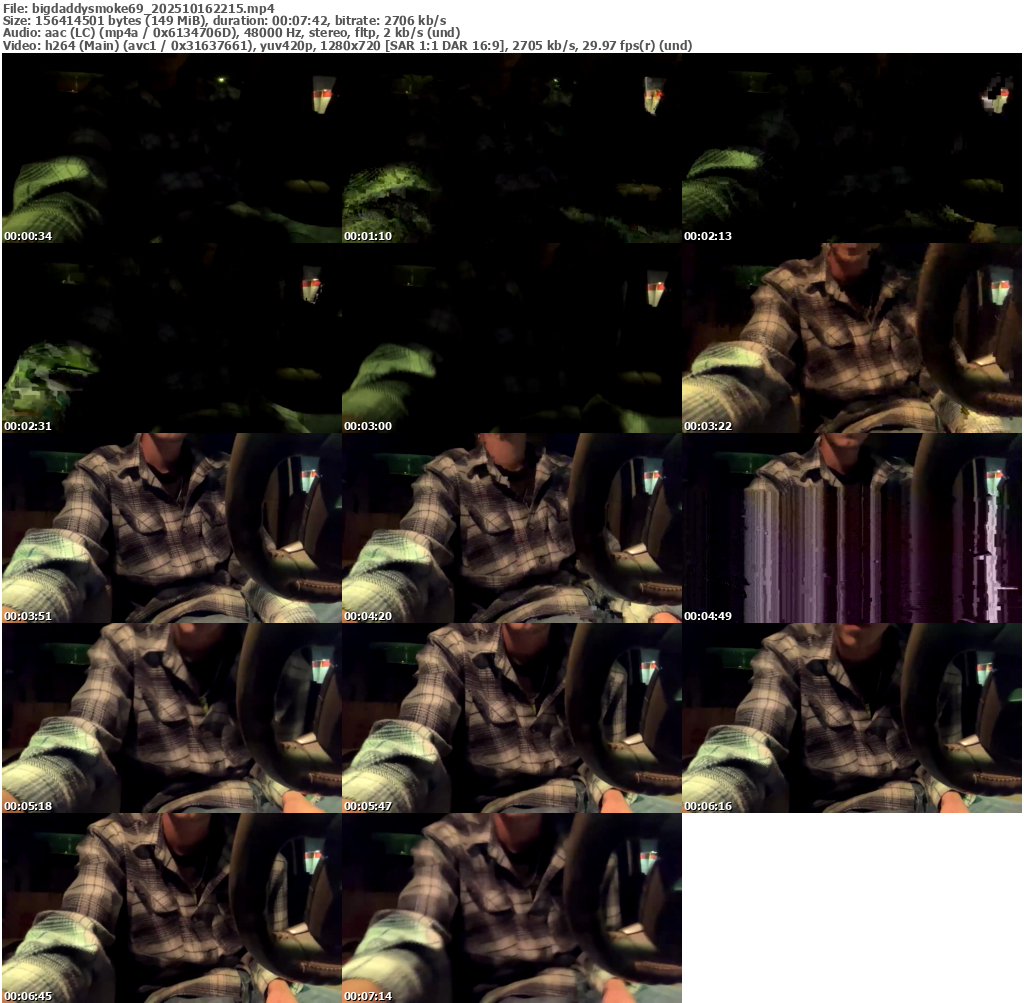1024x1003 pixels.
Task: Click the Video line with h264 (Main)
Action: coord(347,45)
